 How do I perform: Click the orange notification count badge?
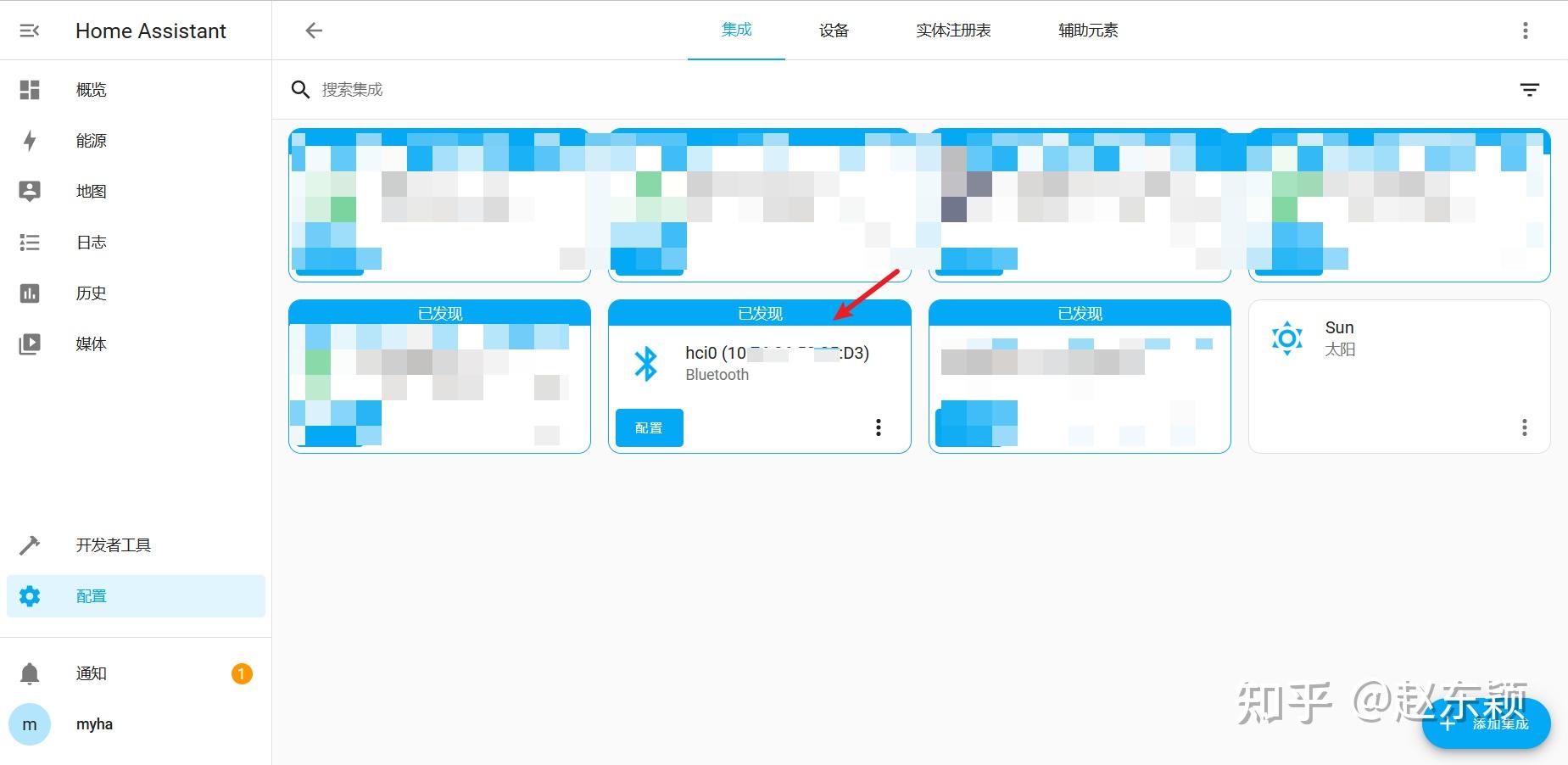tap(242, 673)
